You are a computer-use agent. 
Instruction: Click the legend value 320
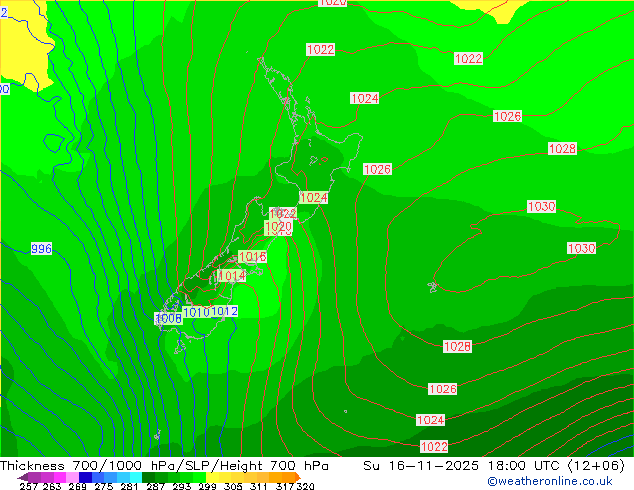point(306,486)
